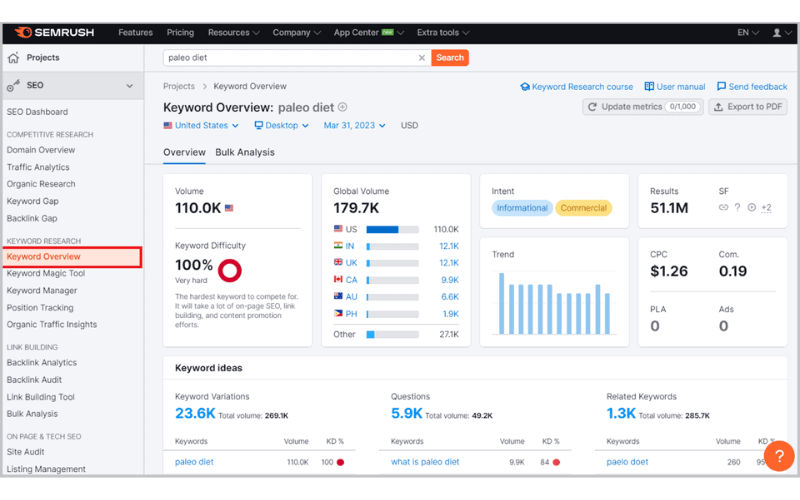Screen dimensions: 800x500
Task: Open the Pricing menu item
Action: [180, 33]
